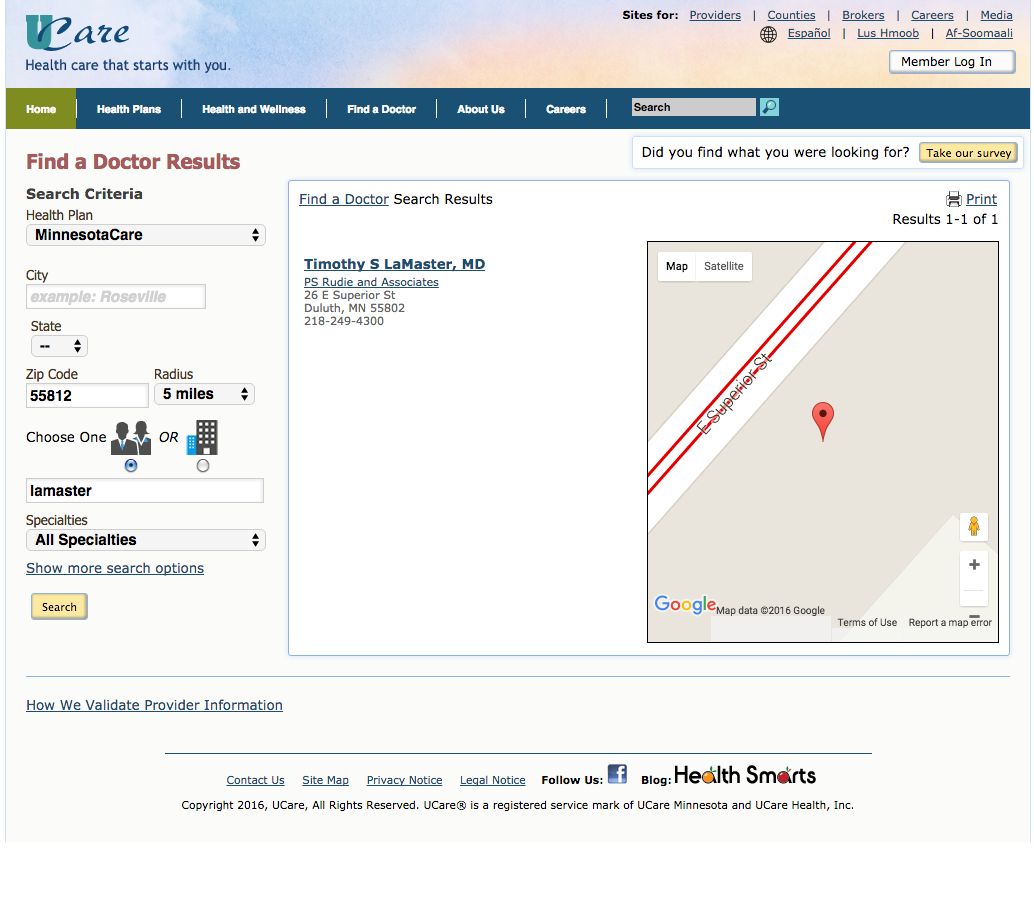Screen dimensions: 1034x900
Task: Click the Member Log In button
Action: click(952, 62)
